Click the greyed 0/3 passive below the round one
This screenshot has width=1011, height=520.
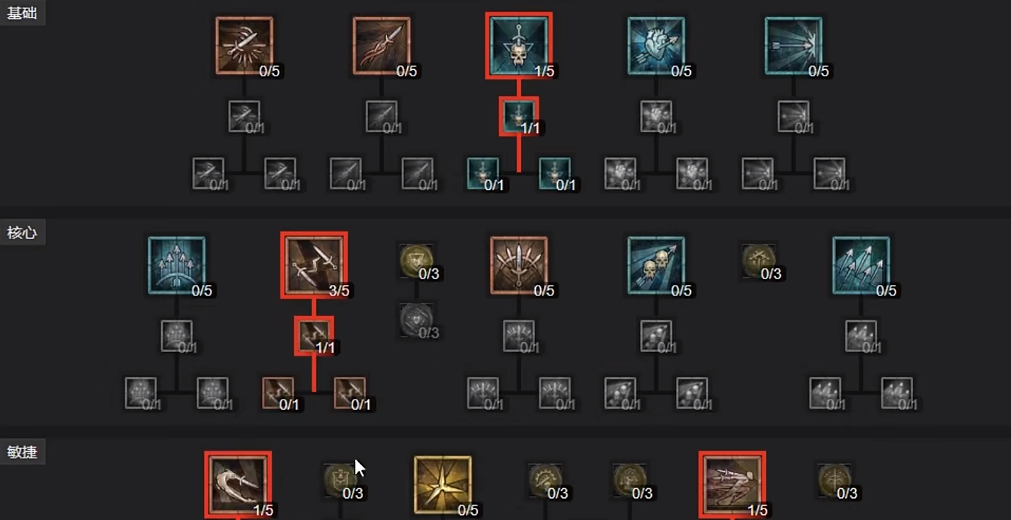coord(416,319)
